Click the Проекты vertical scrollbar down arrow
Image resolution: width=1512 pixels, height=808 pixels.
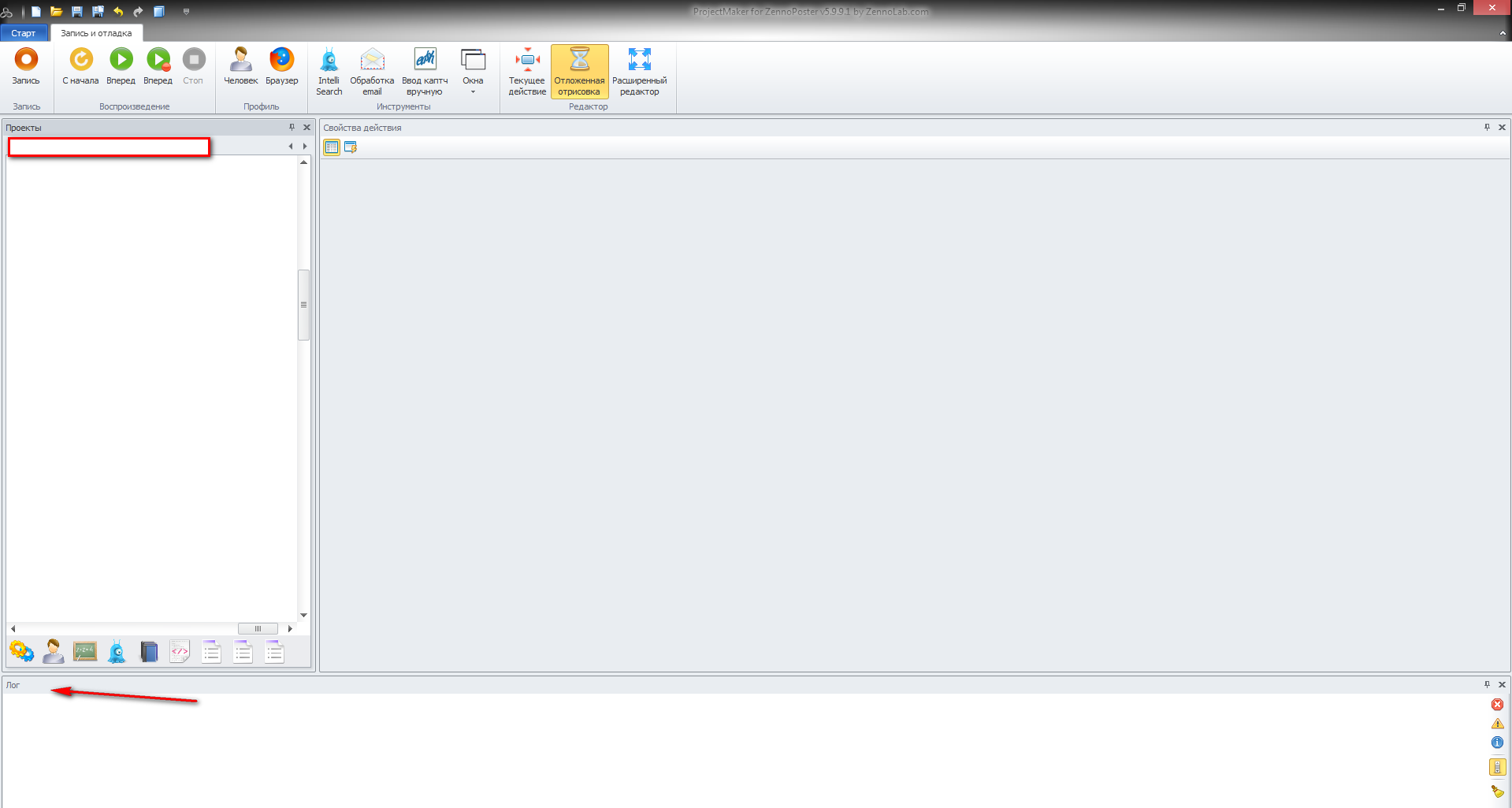click(303, 615)
